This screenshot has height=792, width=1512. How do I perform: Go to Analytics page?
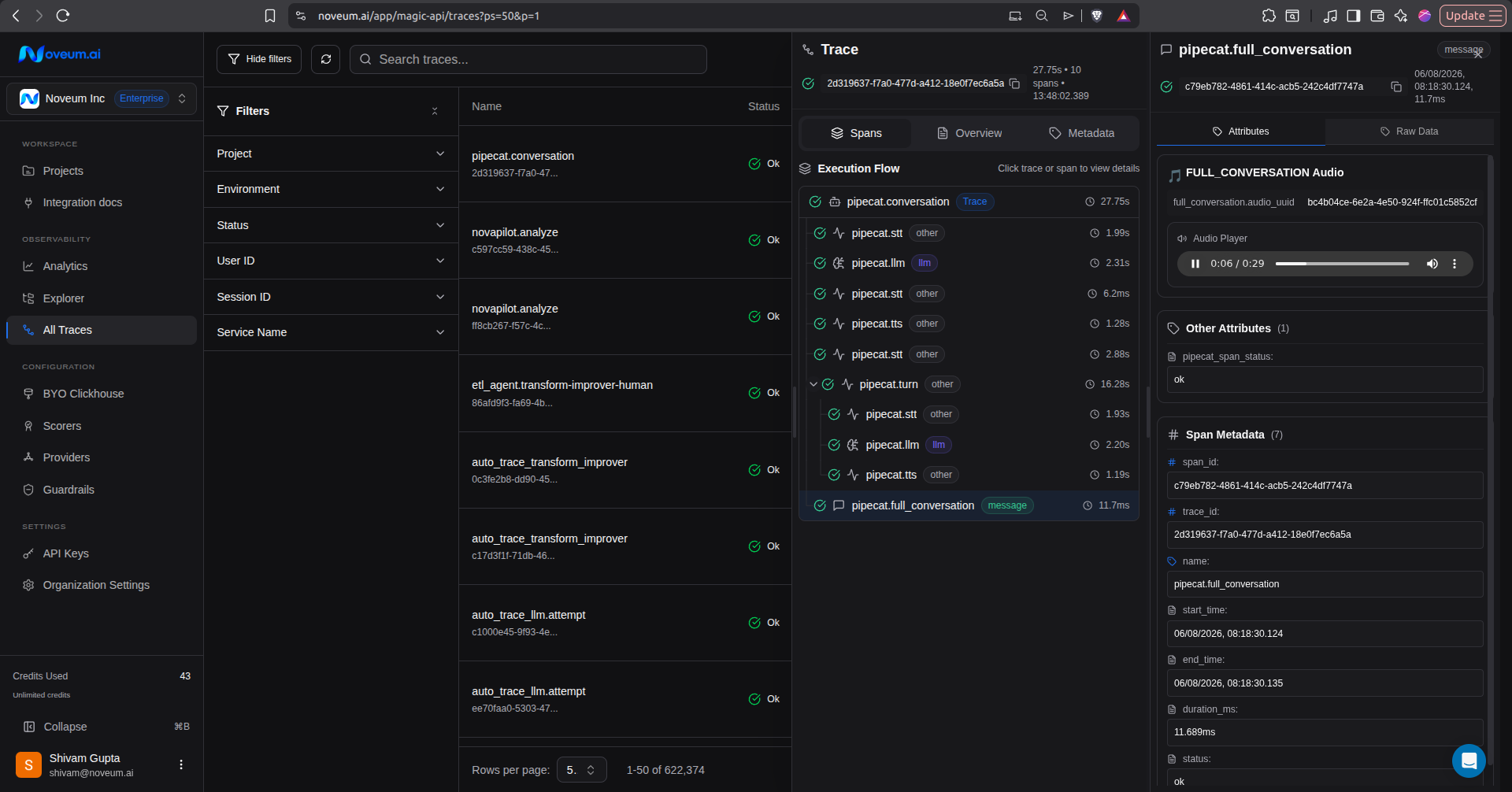tap(101, 266)
